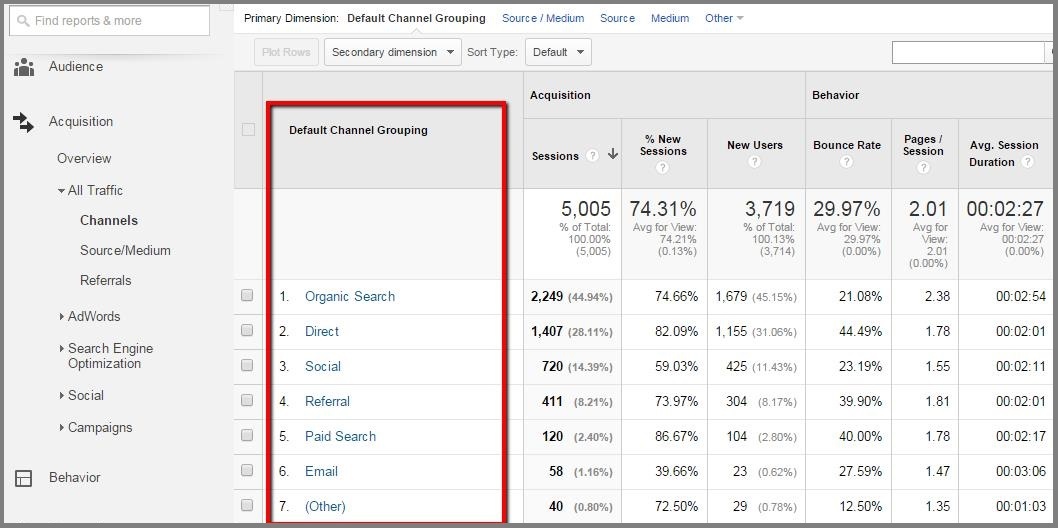1058x528 pixels.
Task: Click the Avg. Session Duration help icon
Action: click(x=1027, y=162)
